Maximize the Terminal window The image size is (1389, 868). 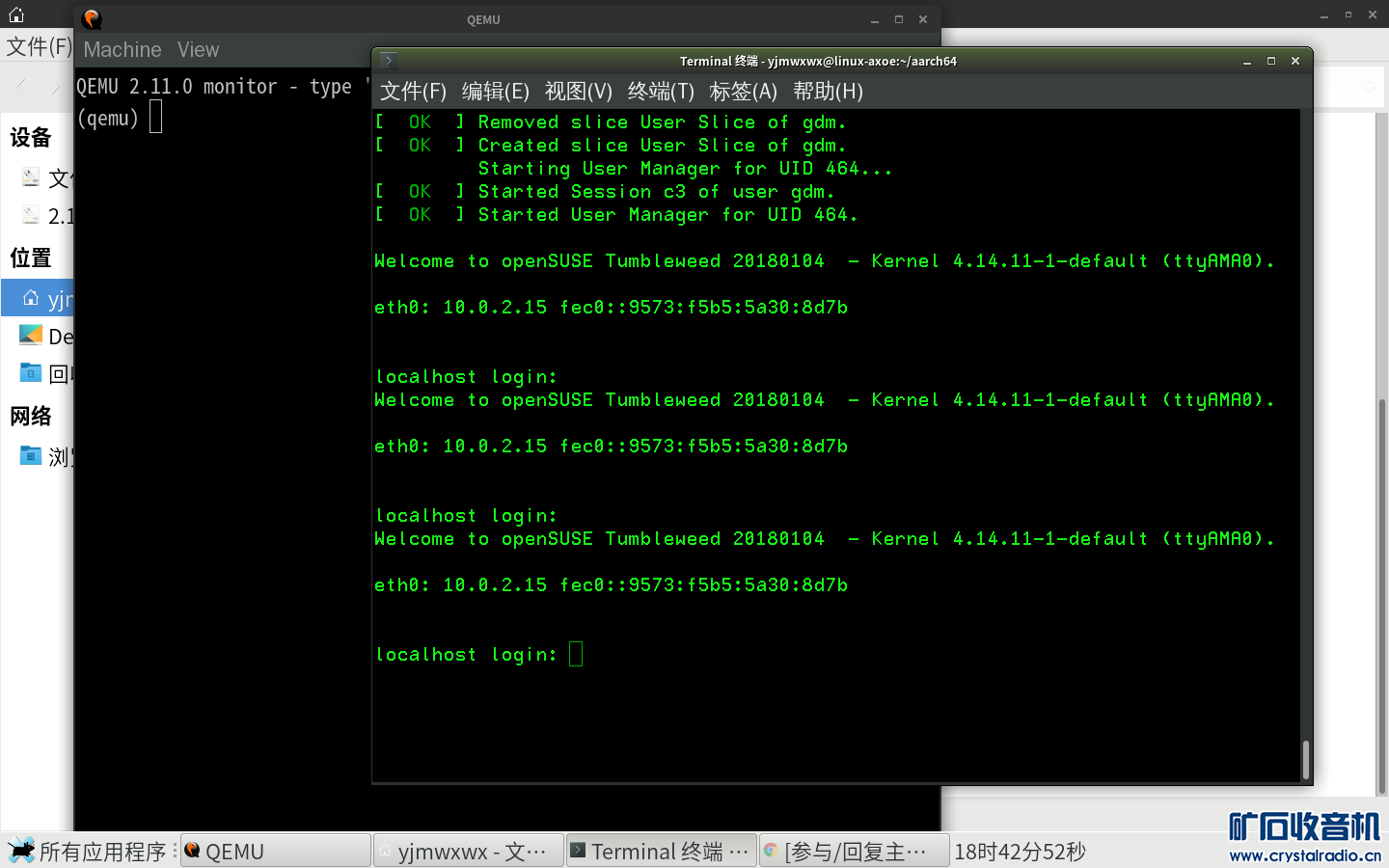click(x=1271, y=61)
